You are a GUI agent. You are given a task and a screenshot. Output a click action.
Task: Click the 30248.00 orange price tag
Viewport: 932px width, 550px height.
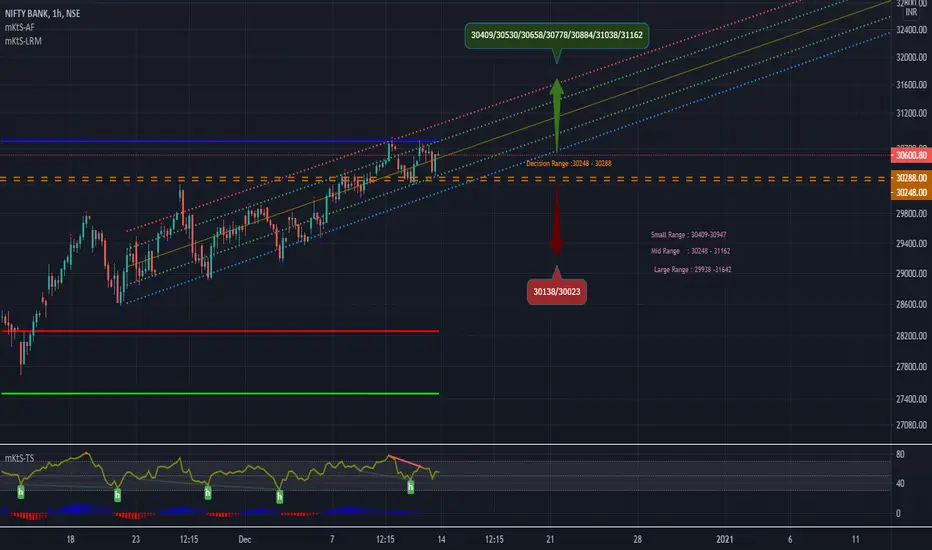(911, 192)
